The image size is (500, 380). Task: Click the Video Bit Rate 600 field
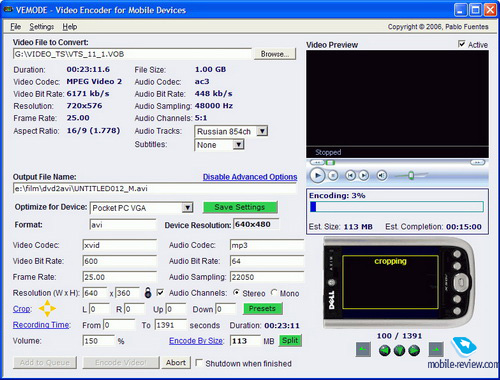119,261
